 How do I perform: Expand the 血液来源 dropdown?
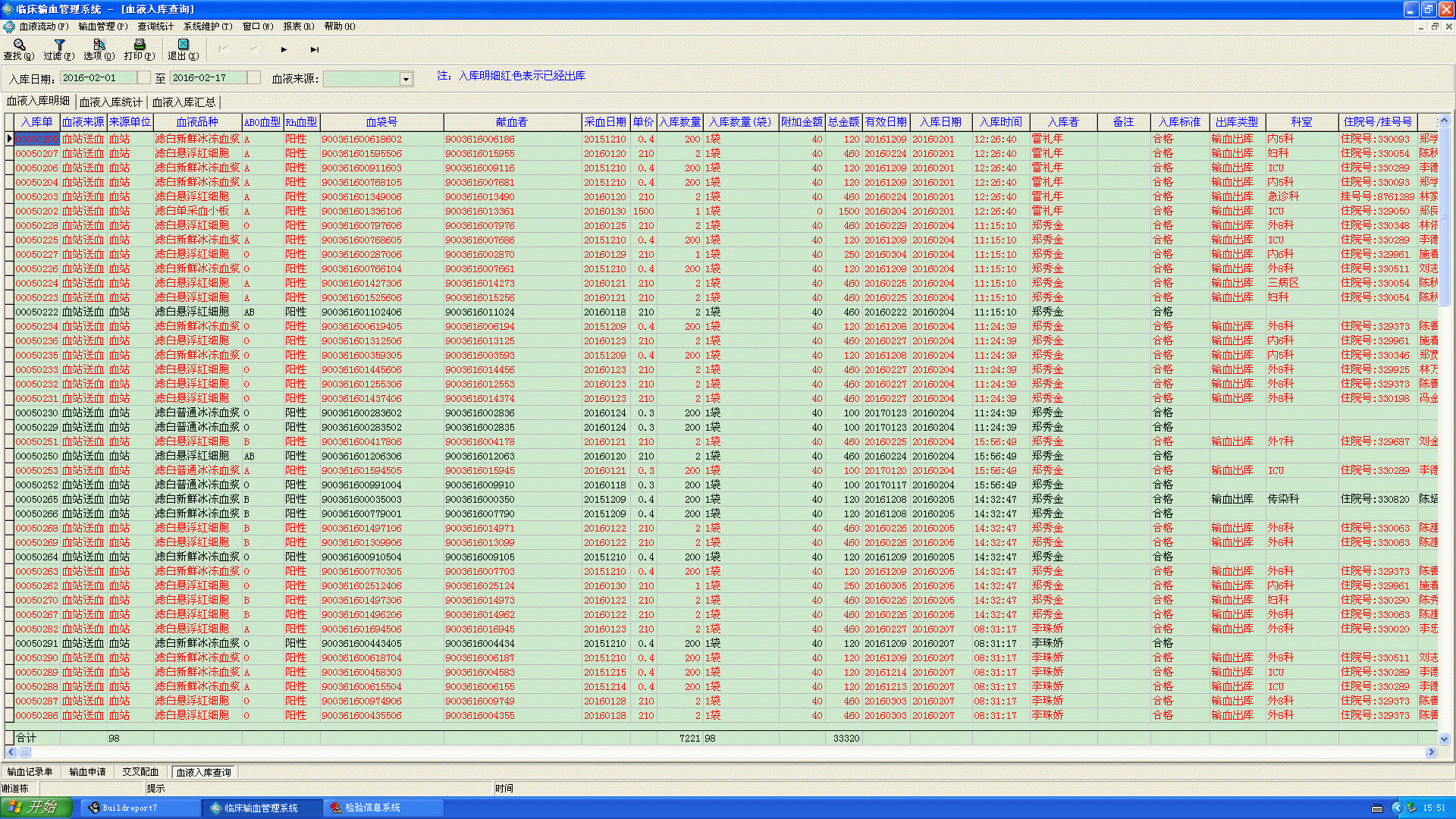[406, 79]
